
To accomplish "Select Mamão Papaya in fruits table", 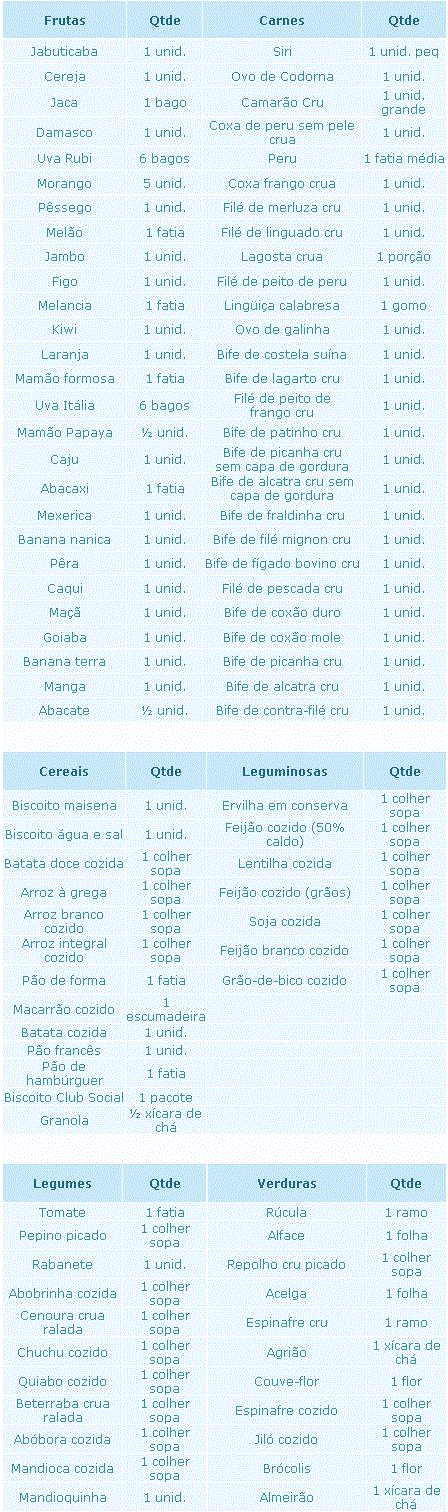I will click(64, 432).
